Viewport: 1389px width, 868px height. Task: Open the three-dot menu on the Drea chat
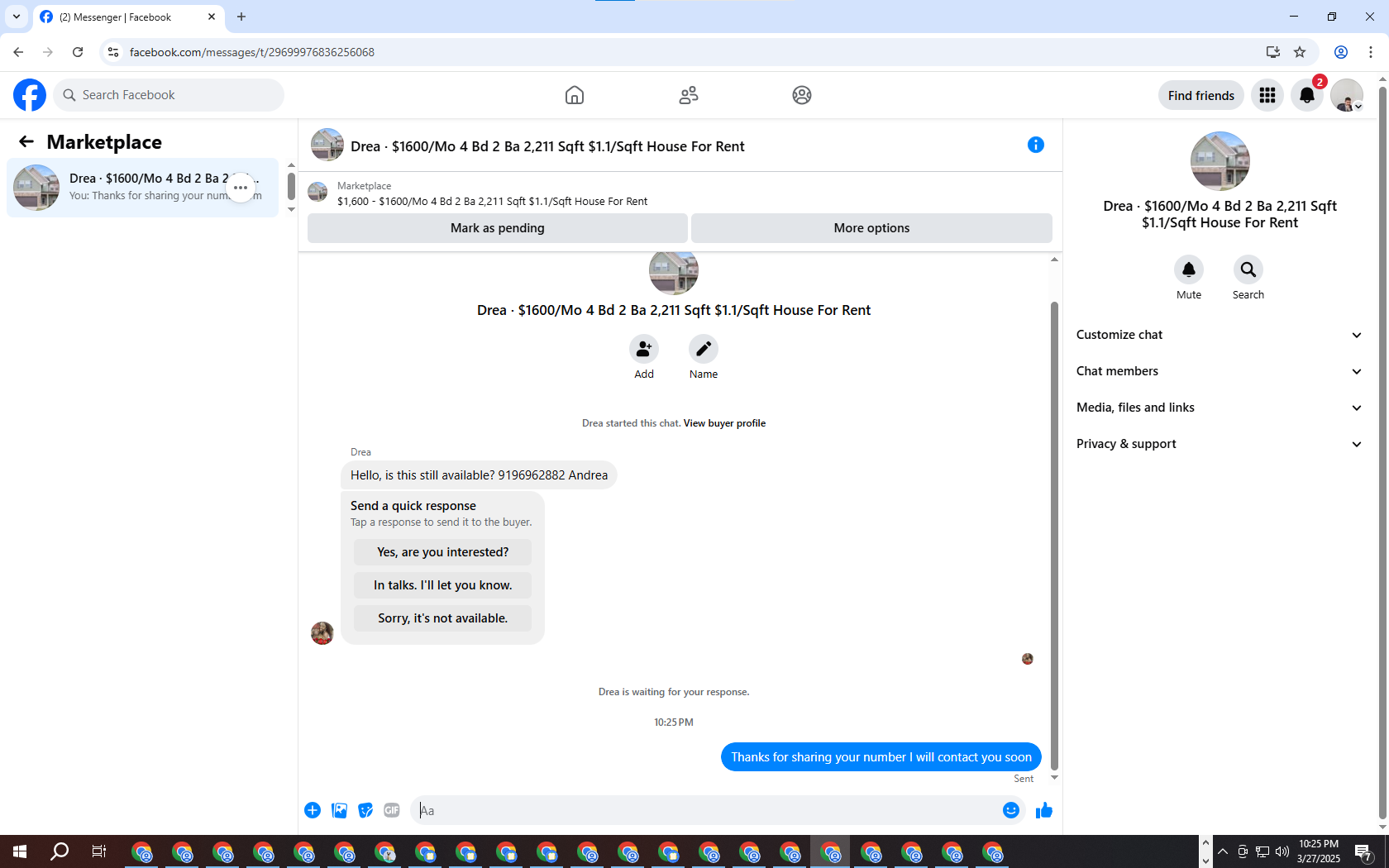[x=241, y=188]
